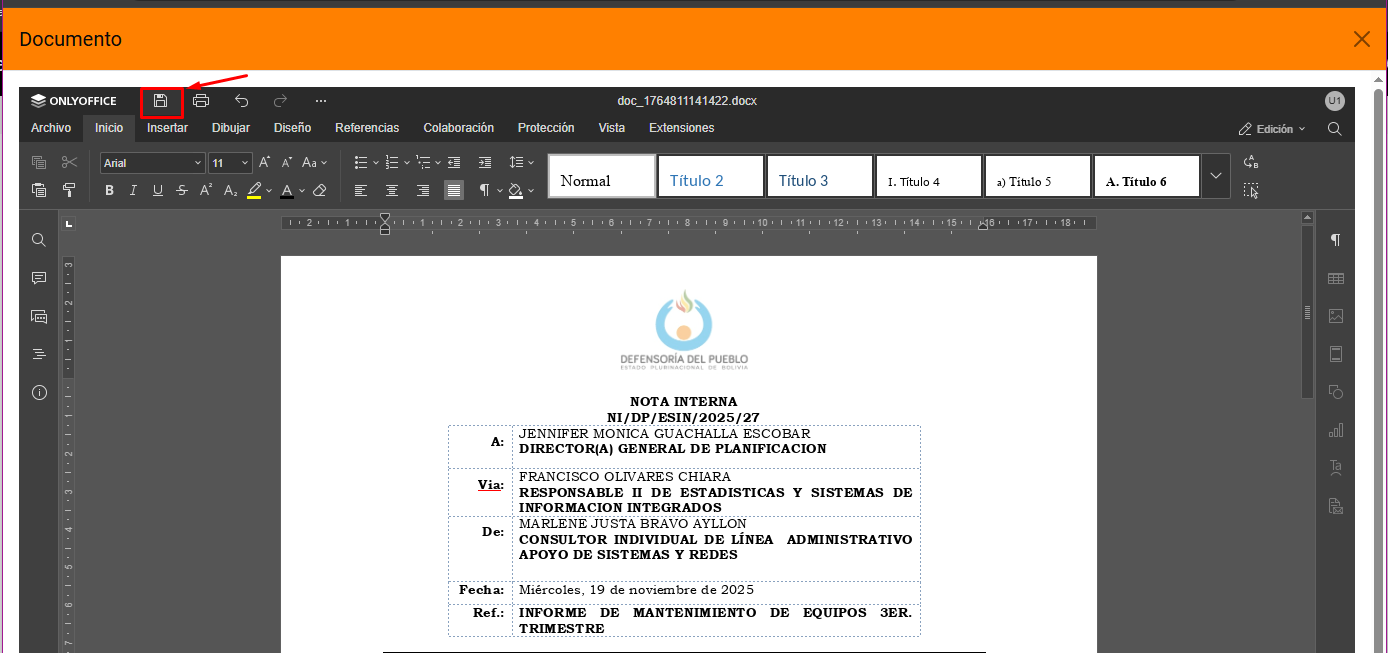Click the Increase indent icon
Viewport: 1388px width, 653px height.
485,162
